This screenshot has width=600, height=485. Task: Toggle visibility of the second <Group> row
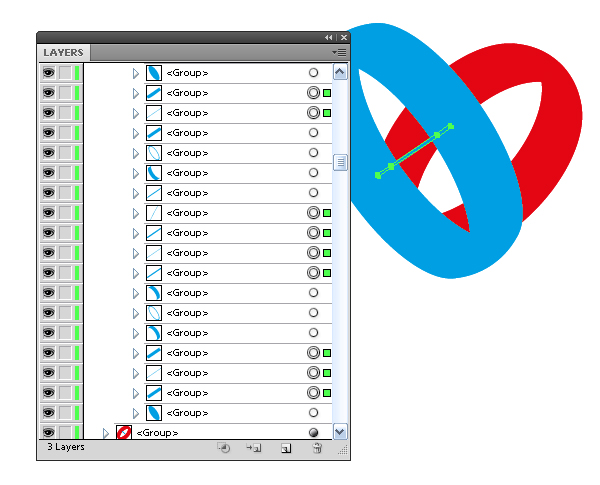[x=49, y=93]
